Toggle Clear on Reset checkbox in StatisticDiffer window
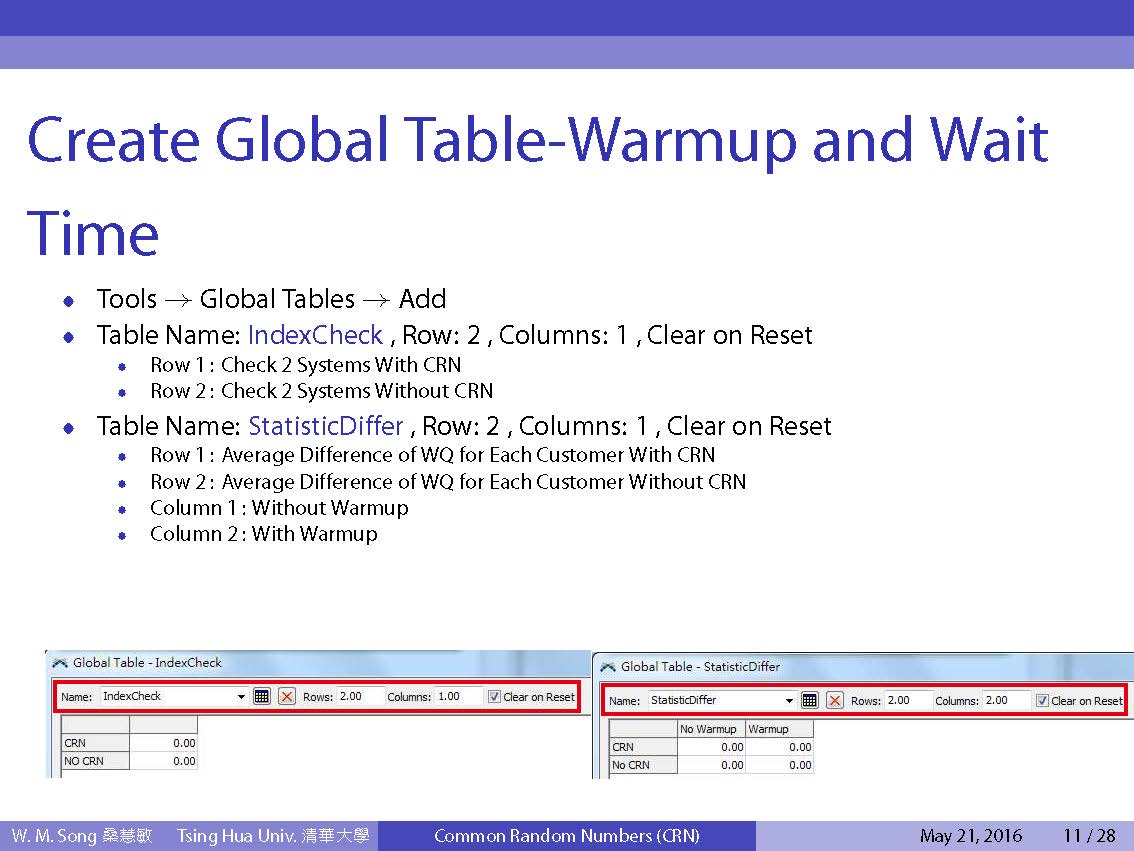1134x851 pixels. coord(1042,700)
